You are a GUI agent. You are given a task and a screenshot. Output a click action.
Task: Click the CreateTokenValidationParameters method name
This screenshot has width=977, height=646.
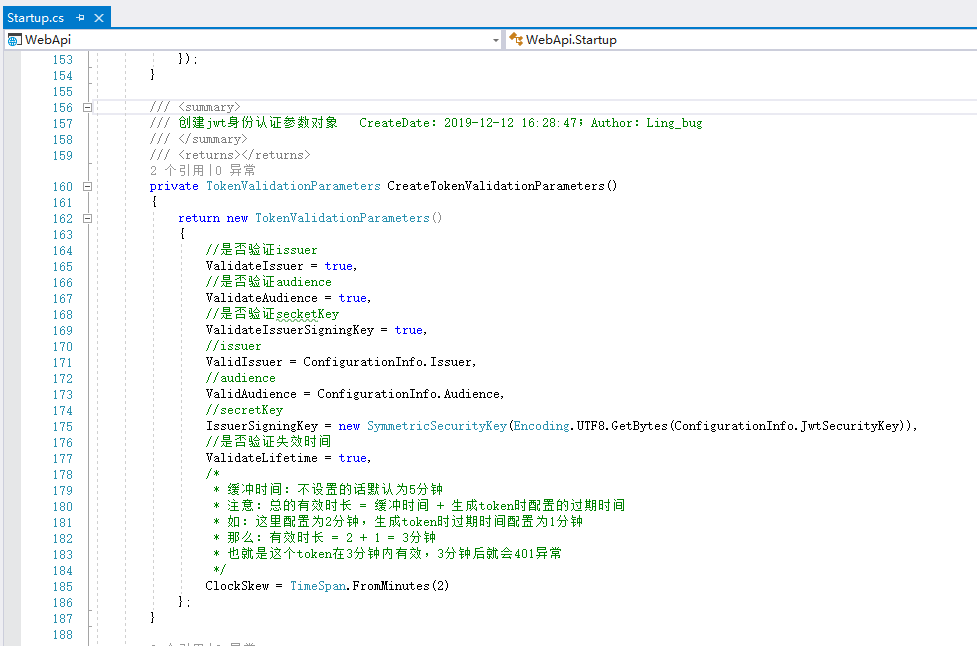coord(496,186)
